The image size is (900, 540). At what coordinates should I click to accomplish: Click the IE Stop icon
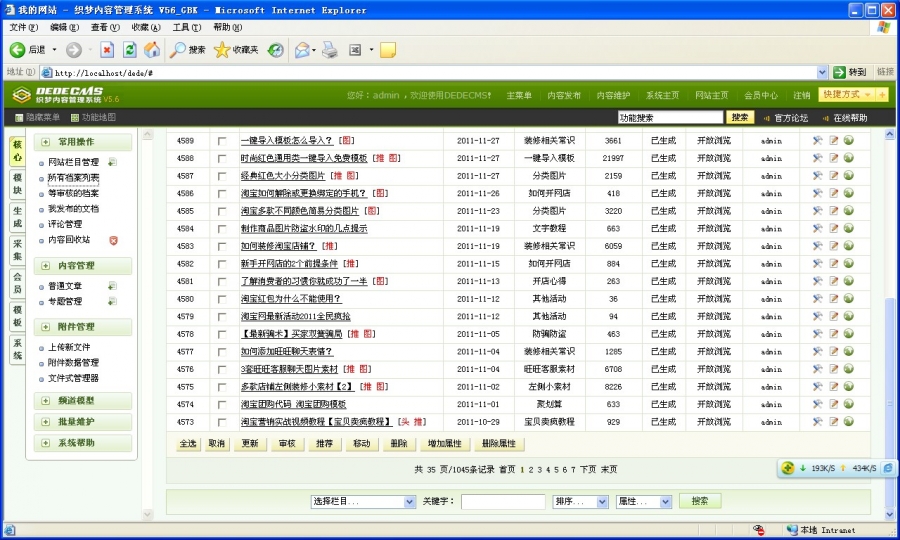107,50
